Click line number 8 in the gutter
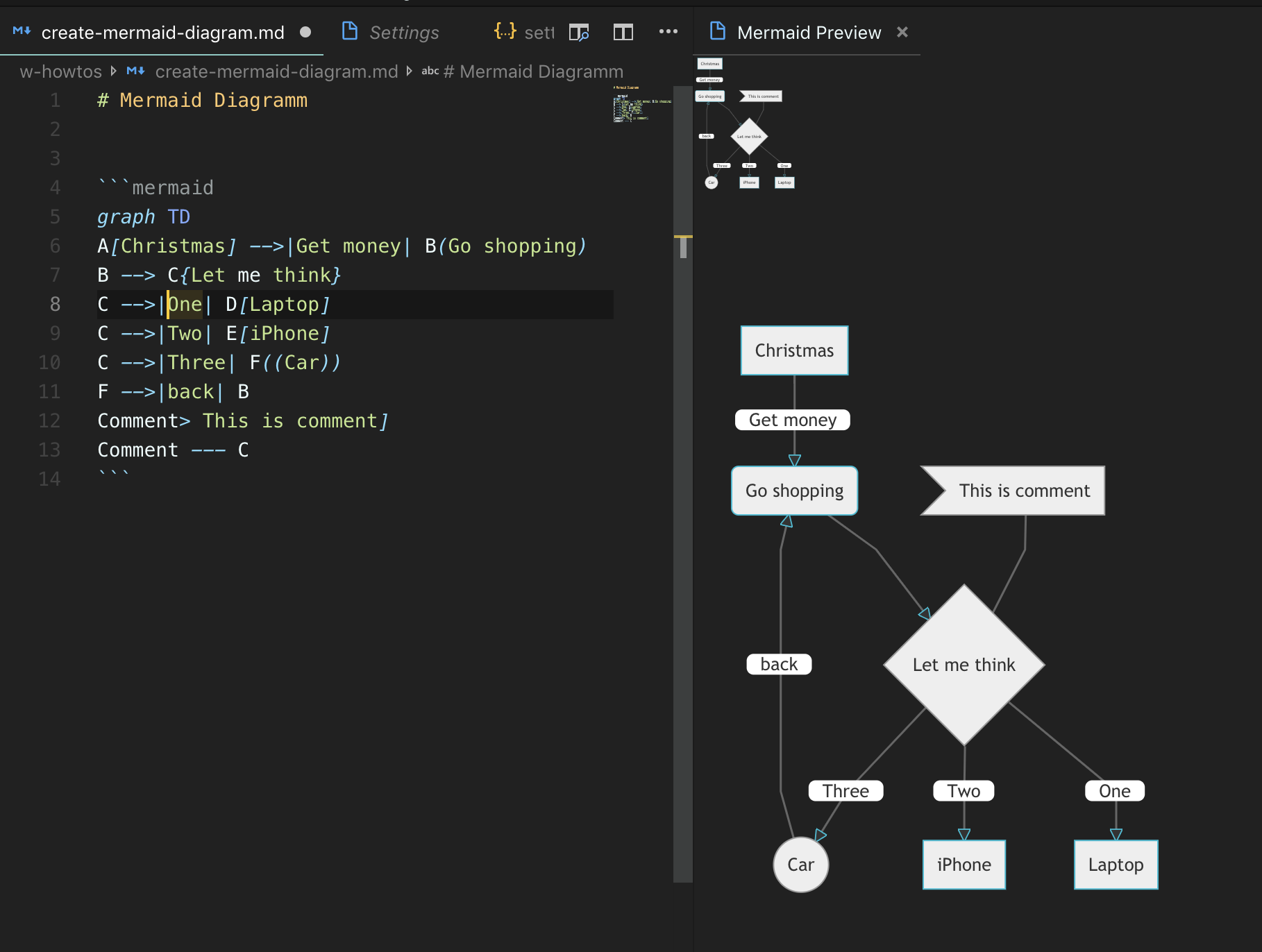The width and height of the screenshot is (1262, 952). click(x=55, y=305)
